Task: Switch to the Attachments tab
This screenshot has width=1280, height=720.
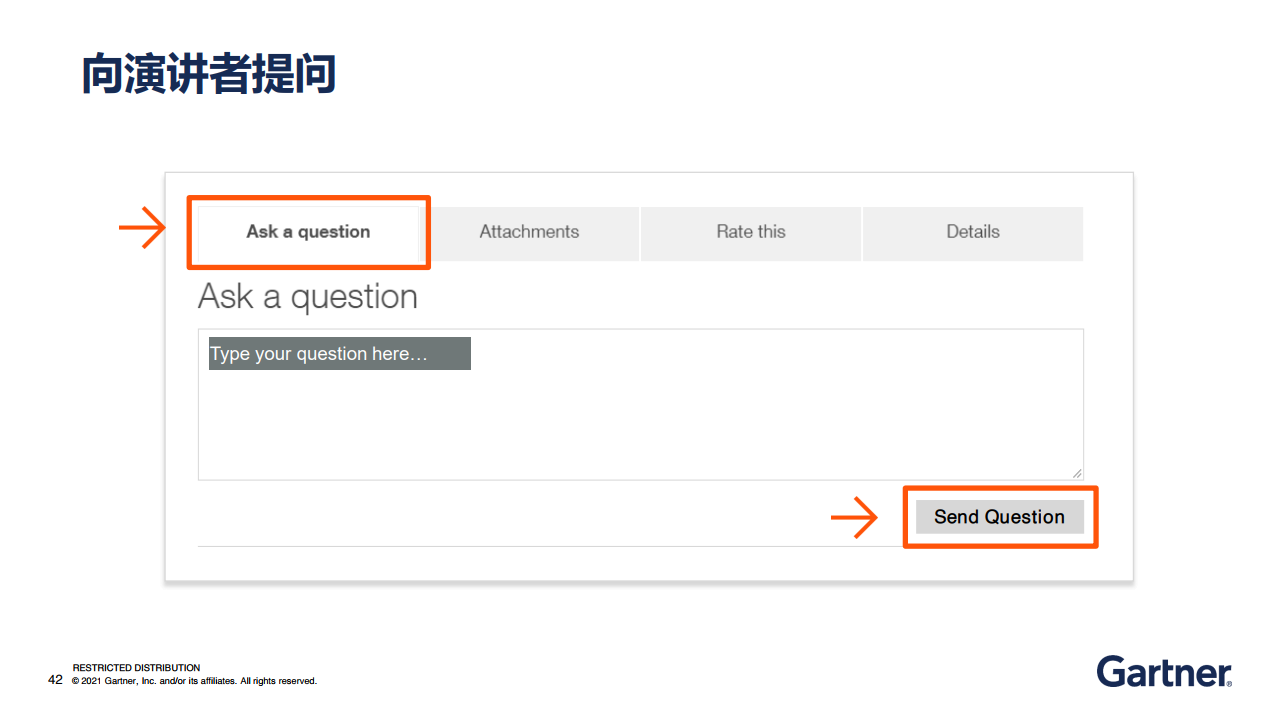Action: pos(529,232)
